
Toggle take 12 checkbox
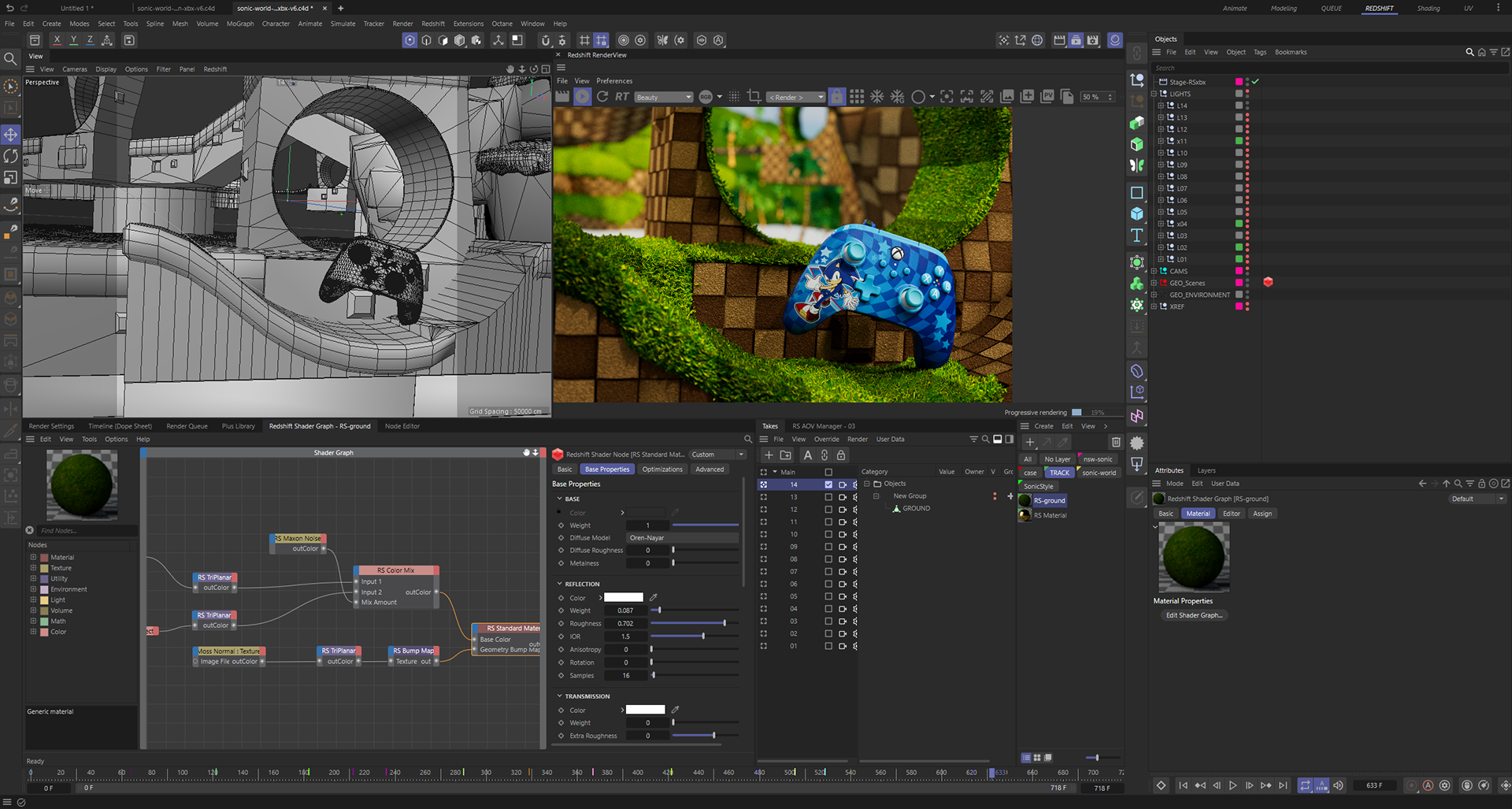pyautogui.click(x=828, y=510)
